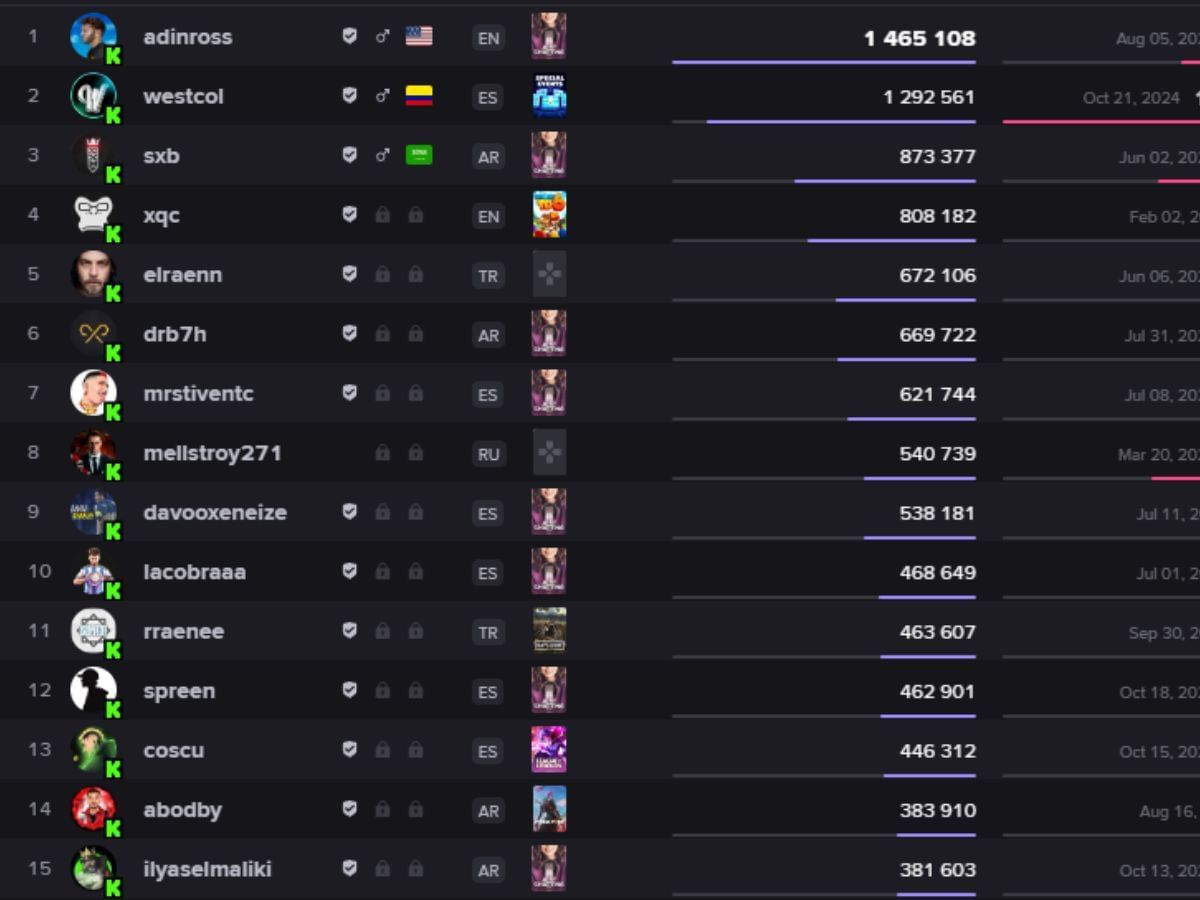This screenshot has height=900, width=1200.
Task: Toggle the first lock icon on spreen's row
Action: coord(384,690)
